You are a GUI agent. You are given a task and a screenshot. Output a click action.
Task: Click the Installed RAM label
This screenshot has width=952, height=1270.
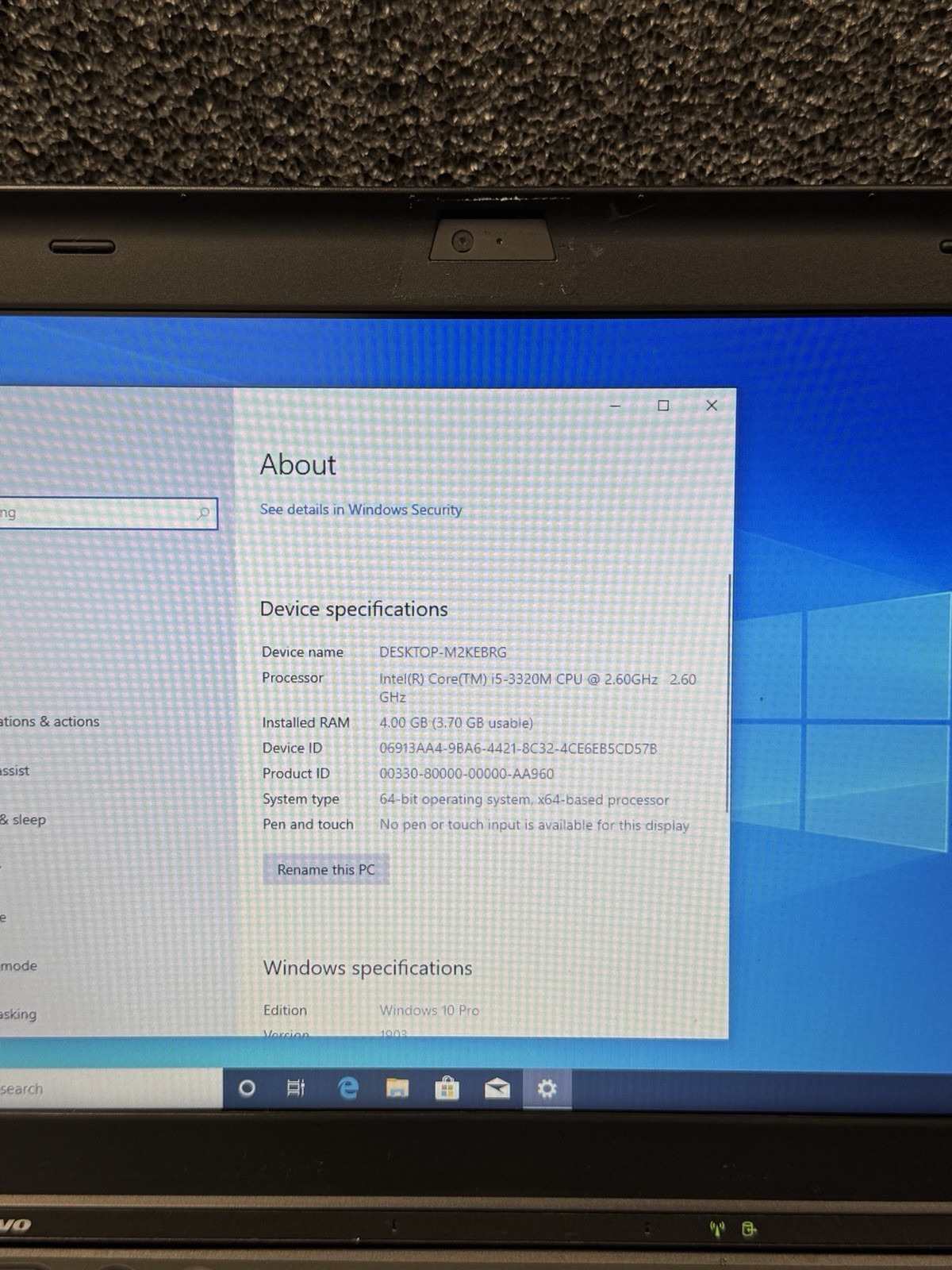305,723
